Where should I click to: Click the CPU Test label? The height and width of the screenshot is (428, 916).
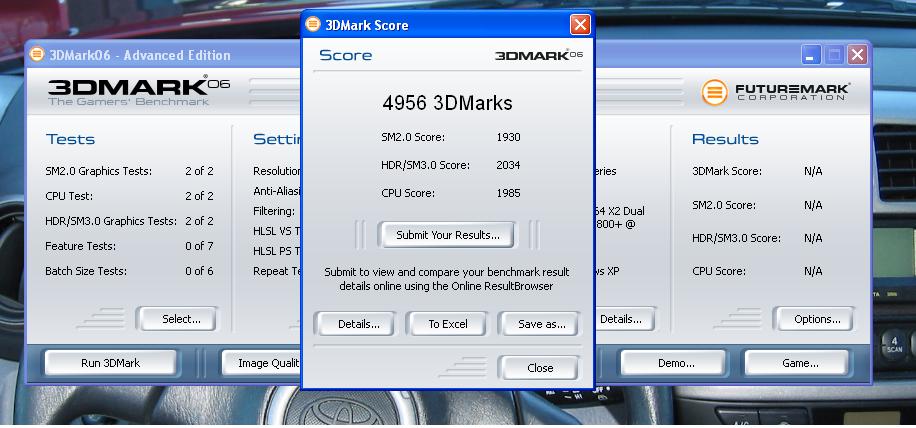click(69, 196)
